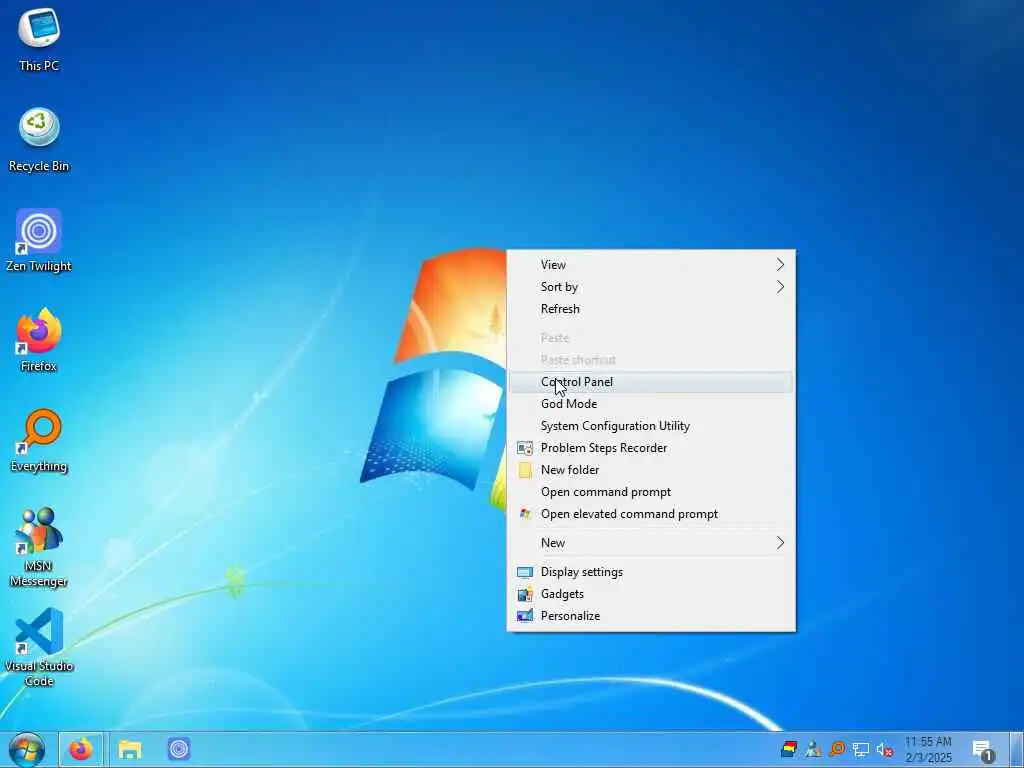Select the MSN Messenger desktop shortcut
The height and width of the screenshot is (768, 1024).
(x=39, y=547)
